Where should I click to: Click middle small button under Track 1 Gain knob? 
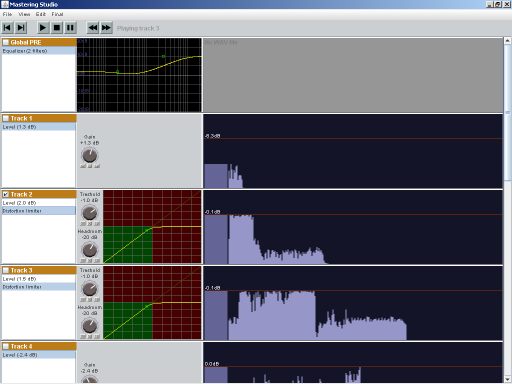point(90,166)
